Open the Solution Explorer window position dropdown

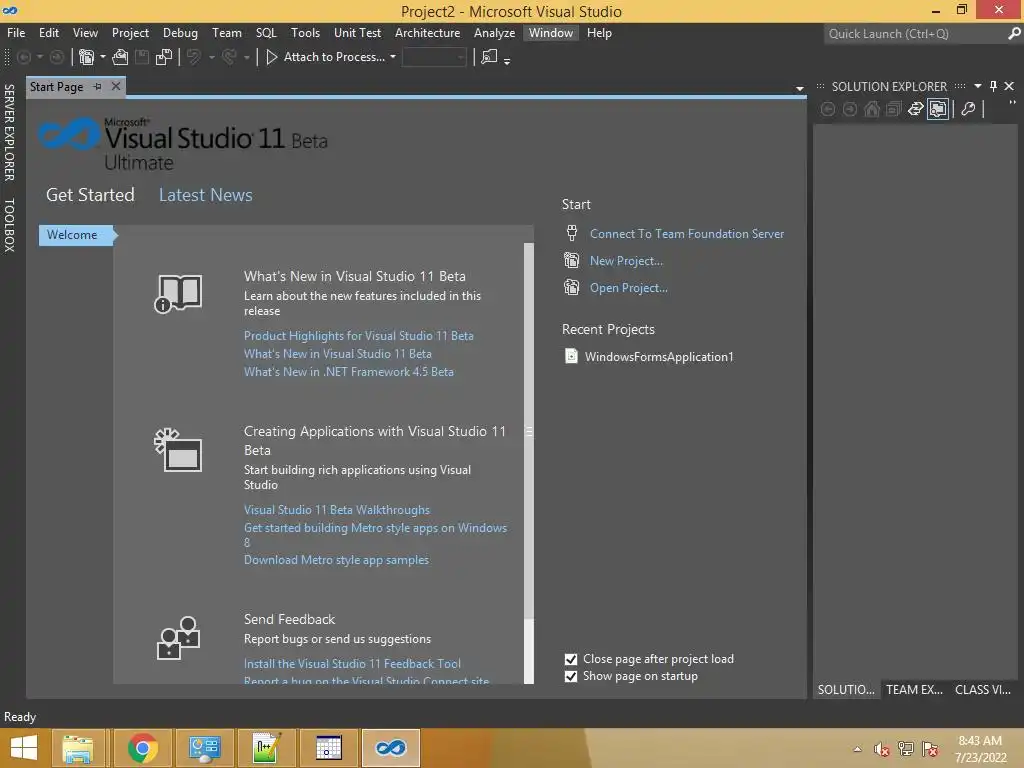point(978,86)
